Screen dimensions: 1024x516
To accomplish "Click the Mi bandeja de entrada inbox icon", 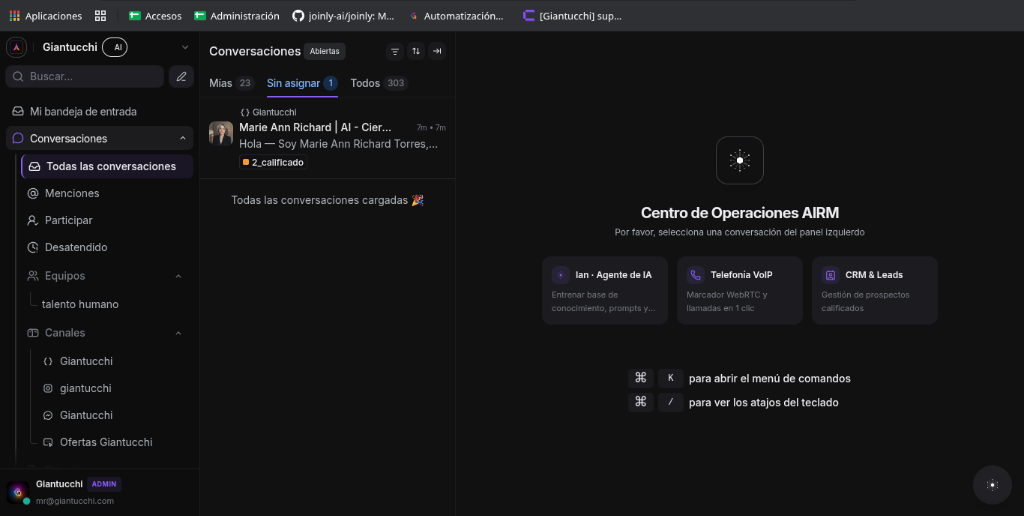I will point(18,112).
